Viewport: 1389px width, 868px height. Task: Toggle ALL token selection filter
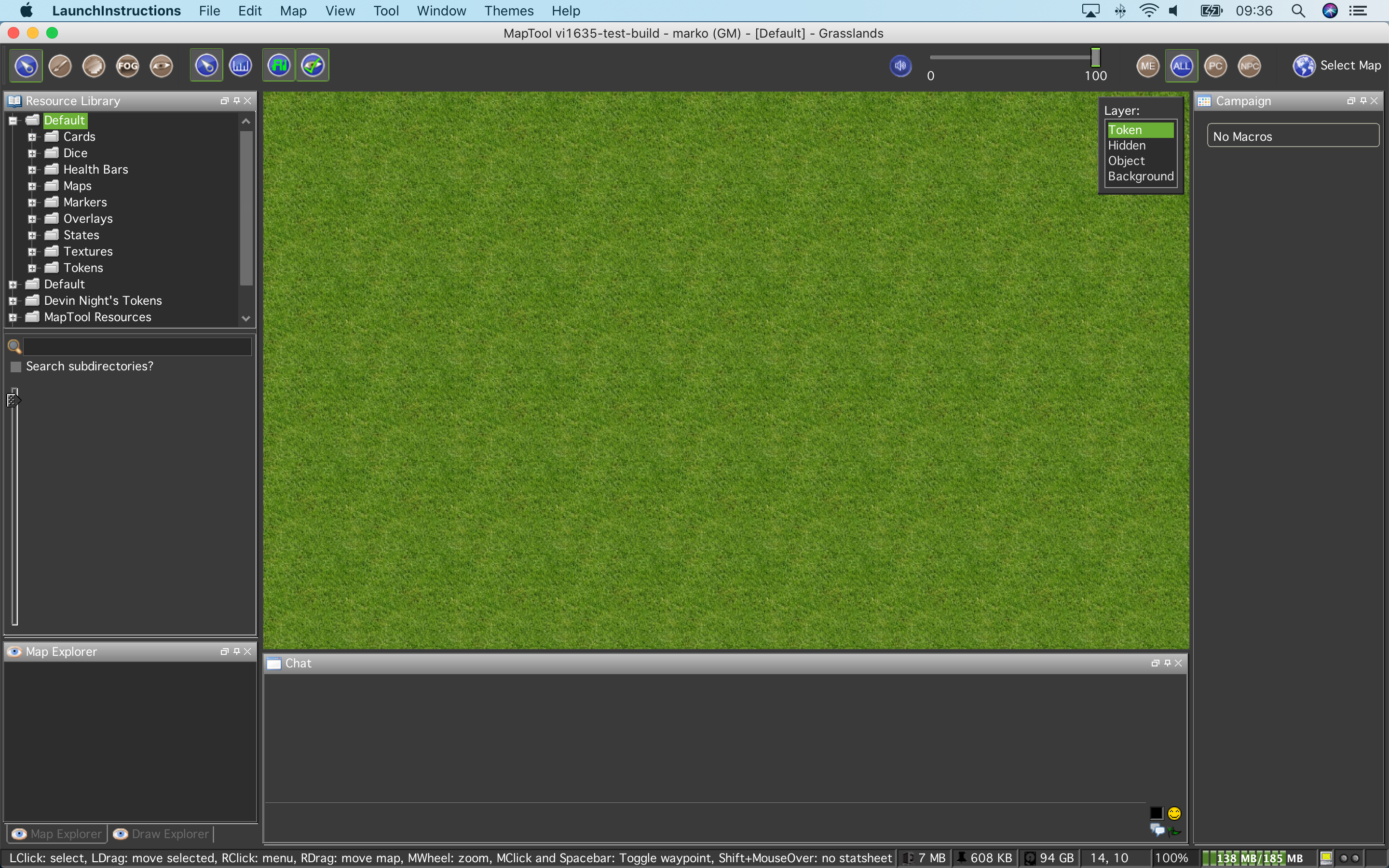click(1181, 66)
